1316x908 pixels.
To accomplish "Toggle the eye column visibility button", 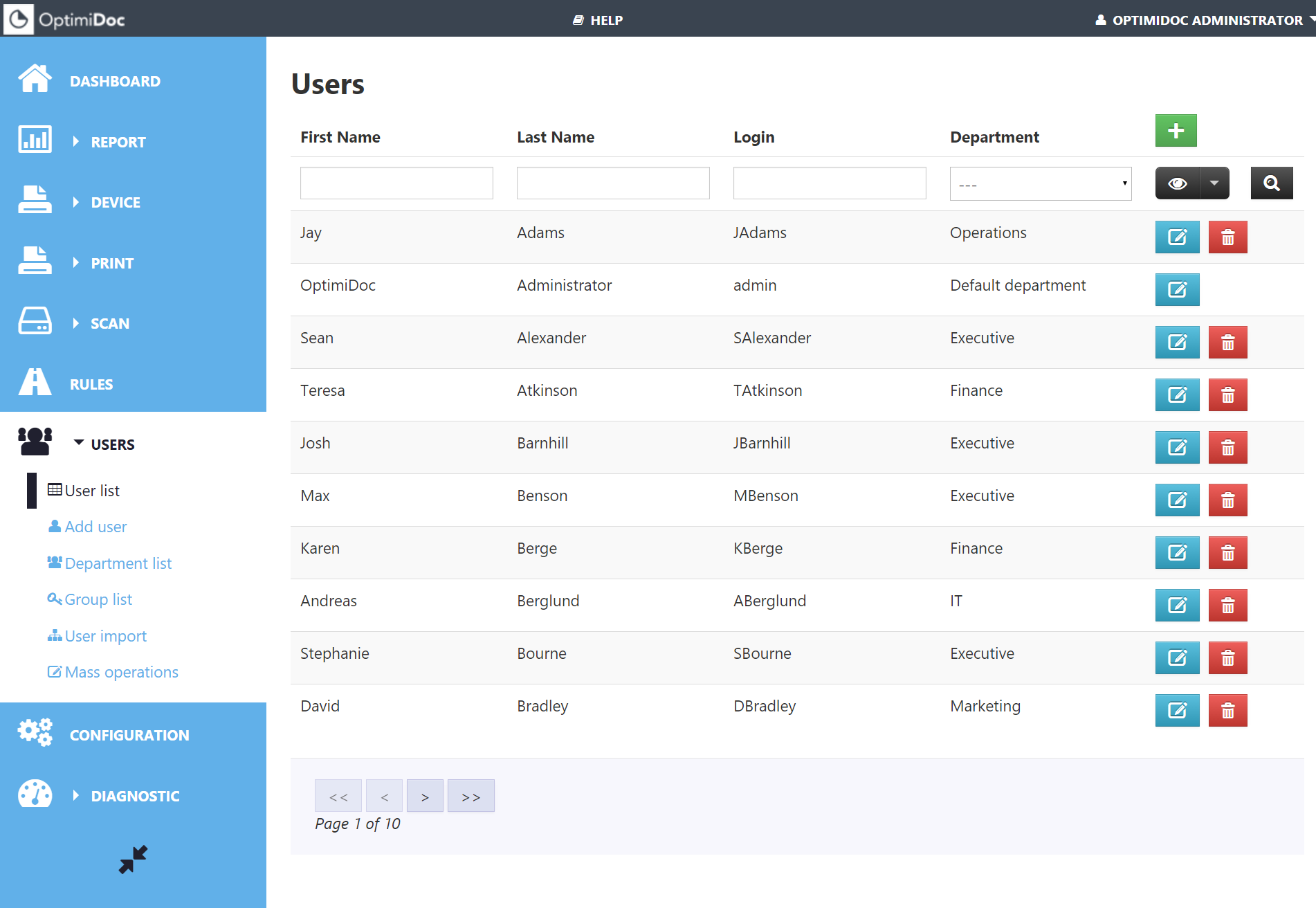I will click(1177, 183).
